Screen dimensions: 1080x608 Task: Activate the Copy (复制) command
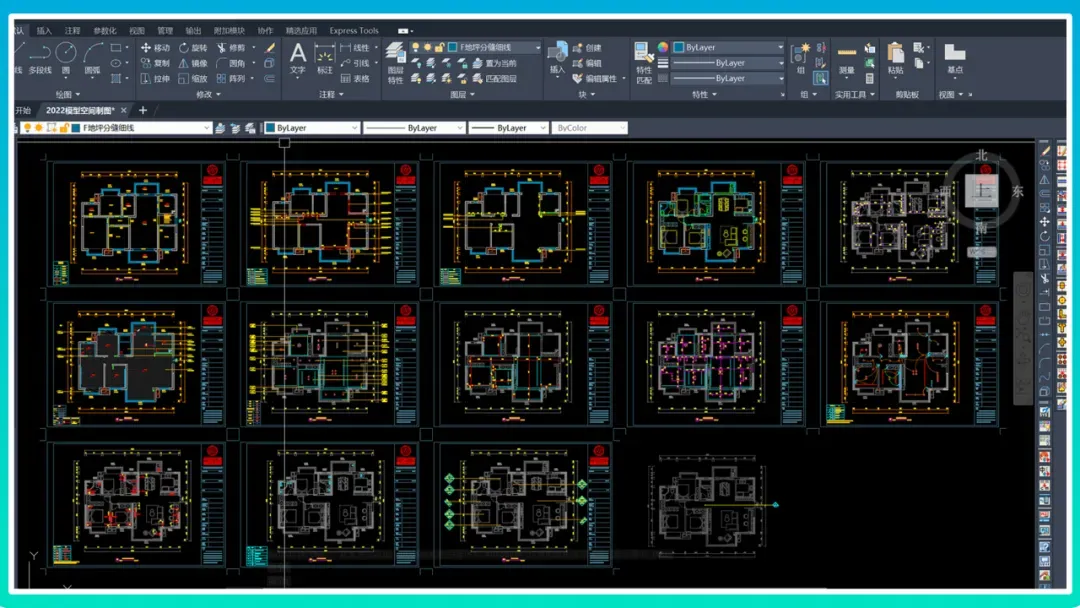click(x=155, y=63)
